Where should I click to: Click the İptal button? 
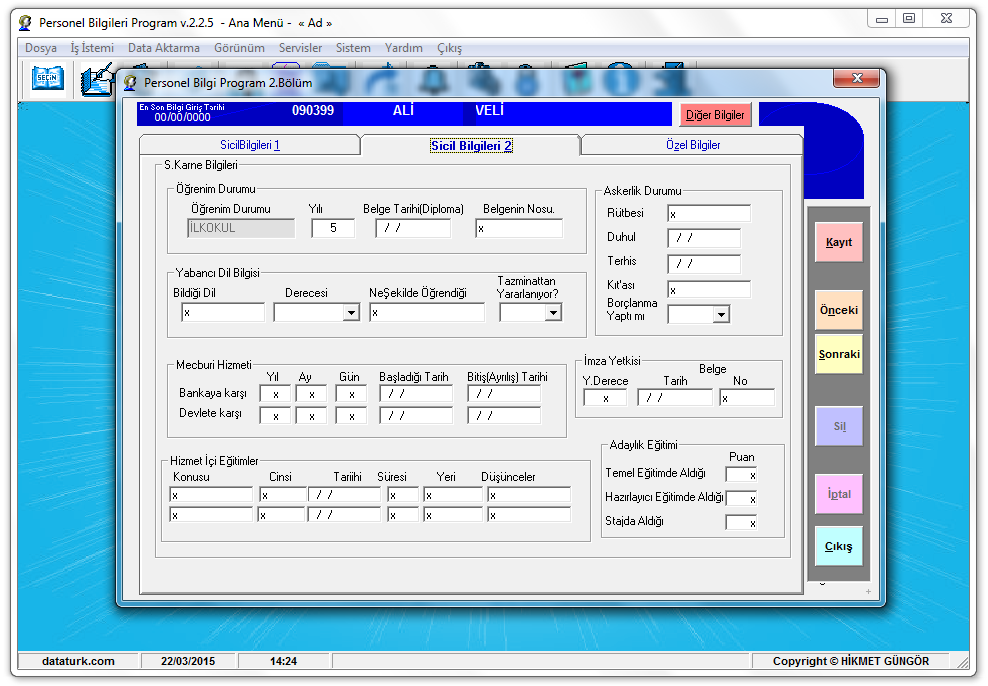coord(839,494)
